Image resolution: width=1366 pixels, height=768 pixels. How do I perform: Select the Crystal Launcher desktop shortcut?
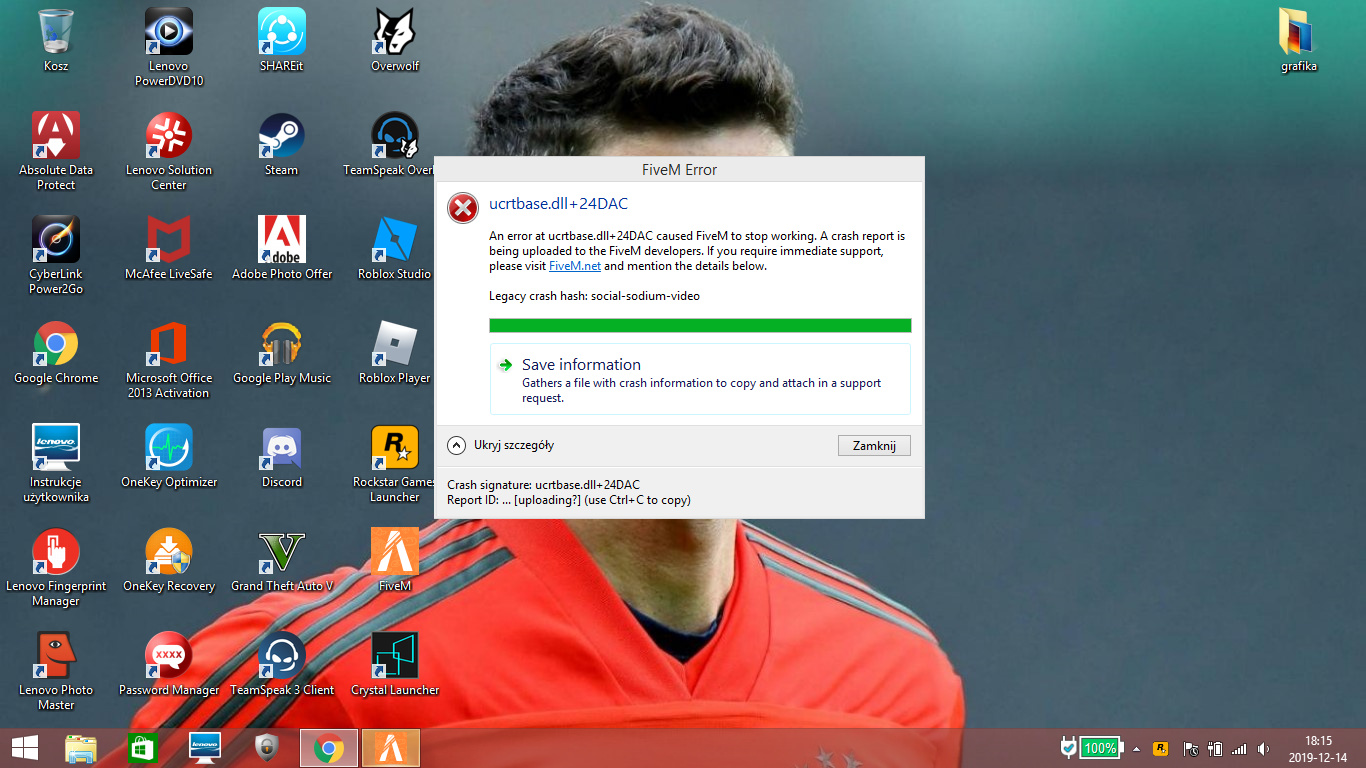click(395, 665)
